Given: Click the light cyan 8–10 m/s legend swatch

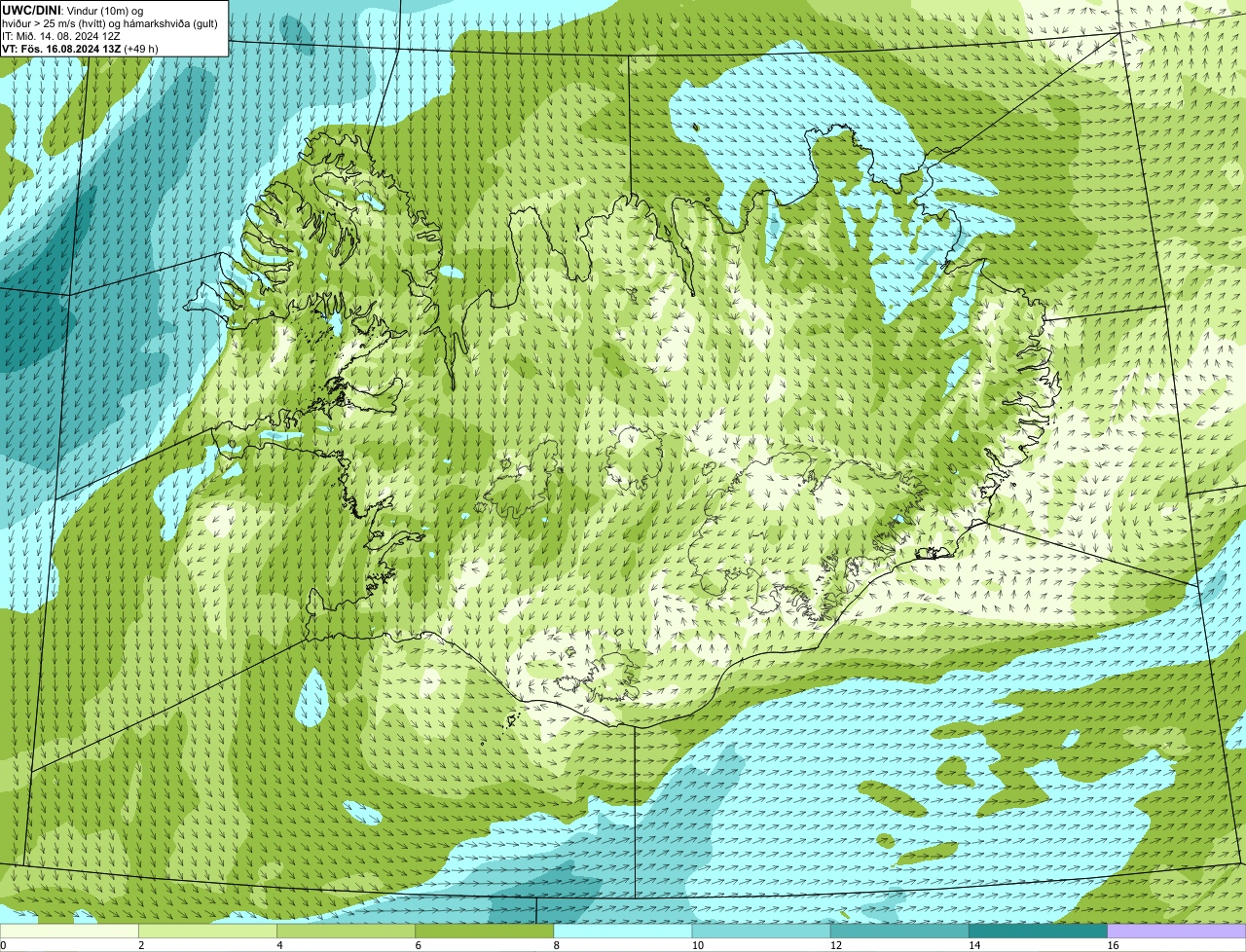Looking at the screenshot, I should click(623, 932).
